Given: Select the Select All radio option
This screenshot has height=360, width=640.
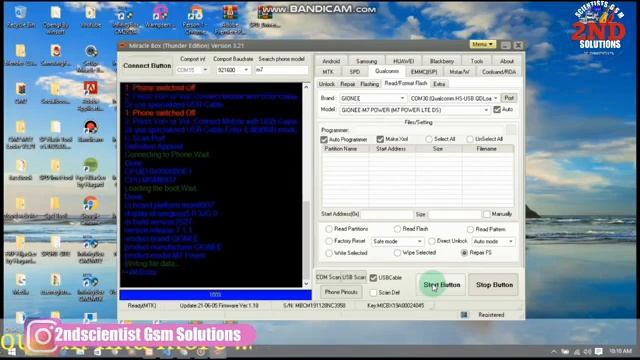Looking at the screenshot, I should point(429,139).
